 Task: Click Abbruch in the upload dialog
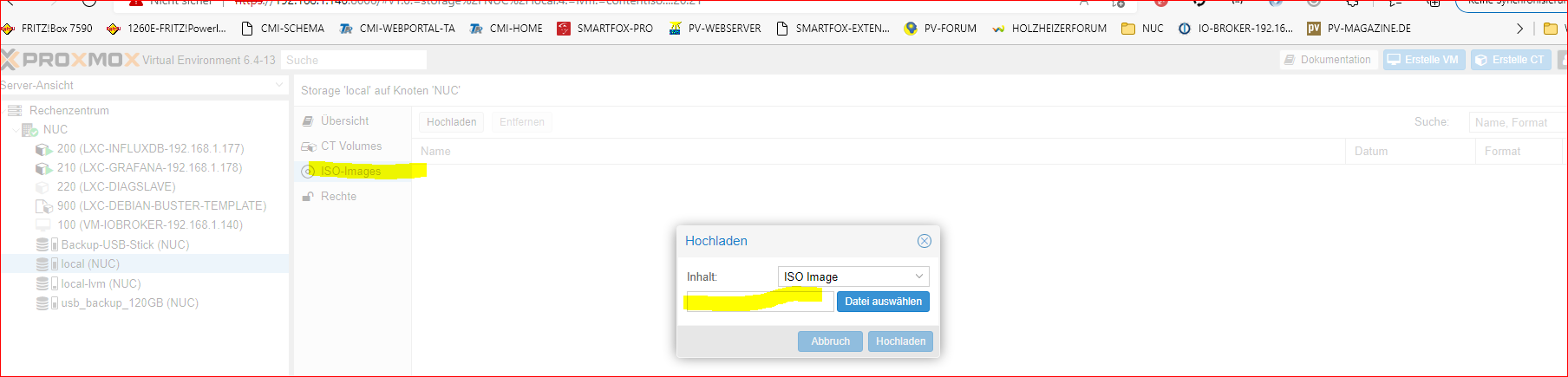[x=830, y=341]
